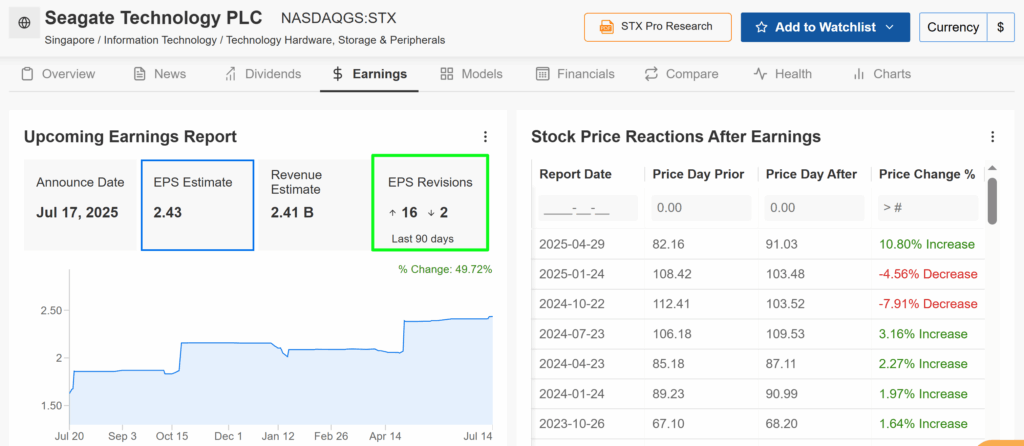The image size is (1024, 446).
Task: Click the Health pulse icon
Action: (x=760, y=74)
